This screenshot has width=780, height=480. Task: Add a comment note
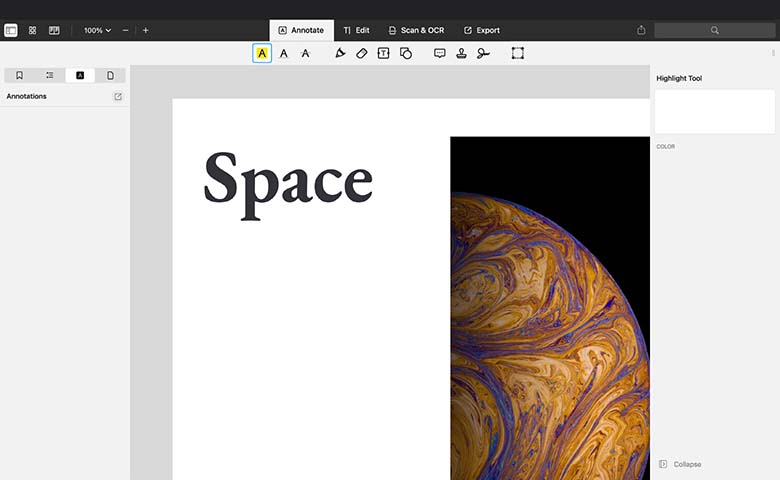[x=440, y=53]
